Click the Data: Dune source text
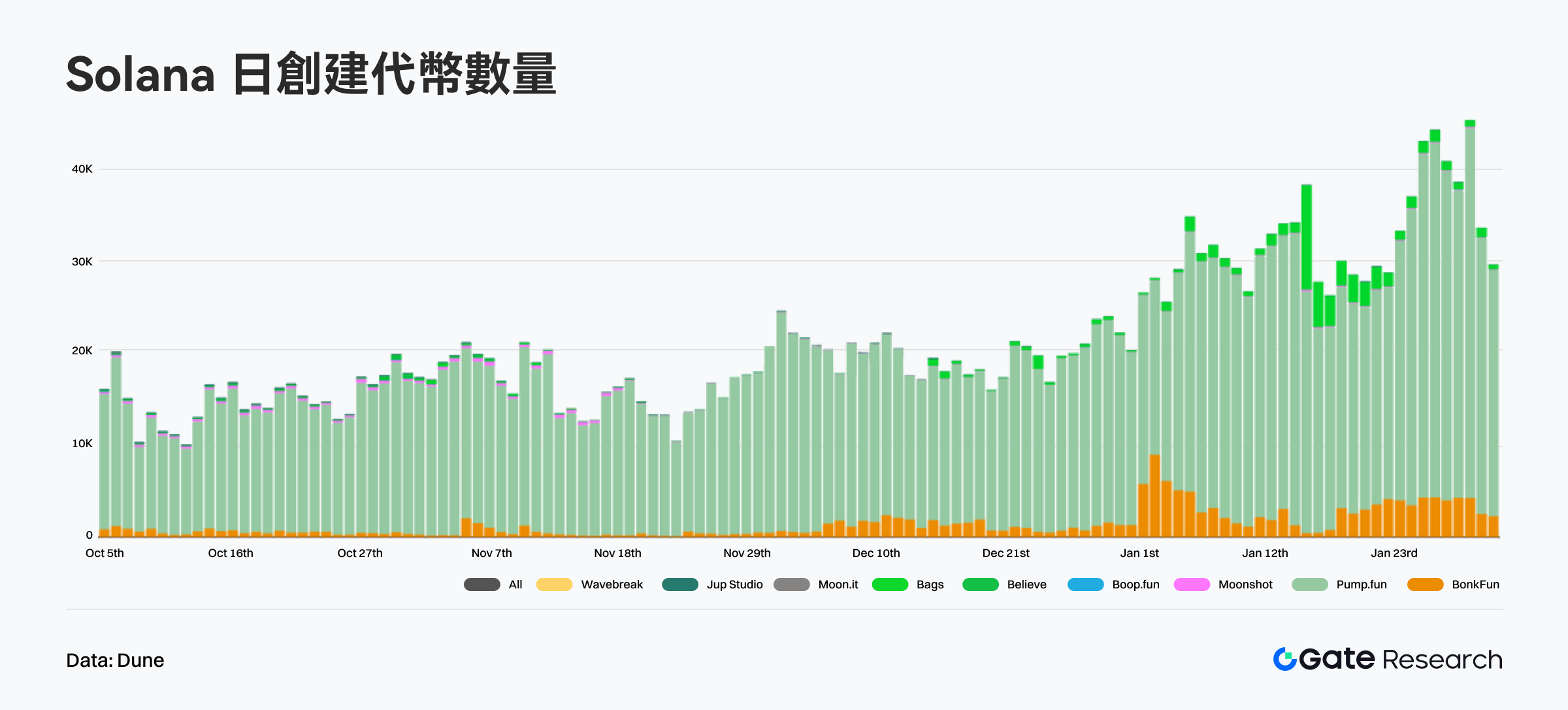This screenshot has height=710, width=1568. 115,660
